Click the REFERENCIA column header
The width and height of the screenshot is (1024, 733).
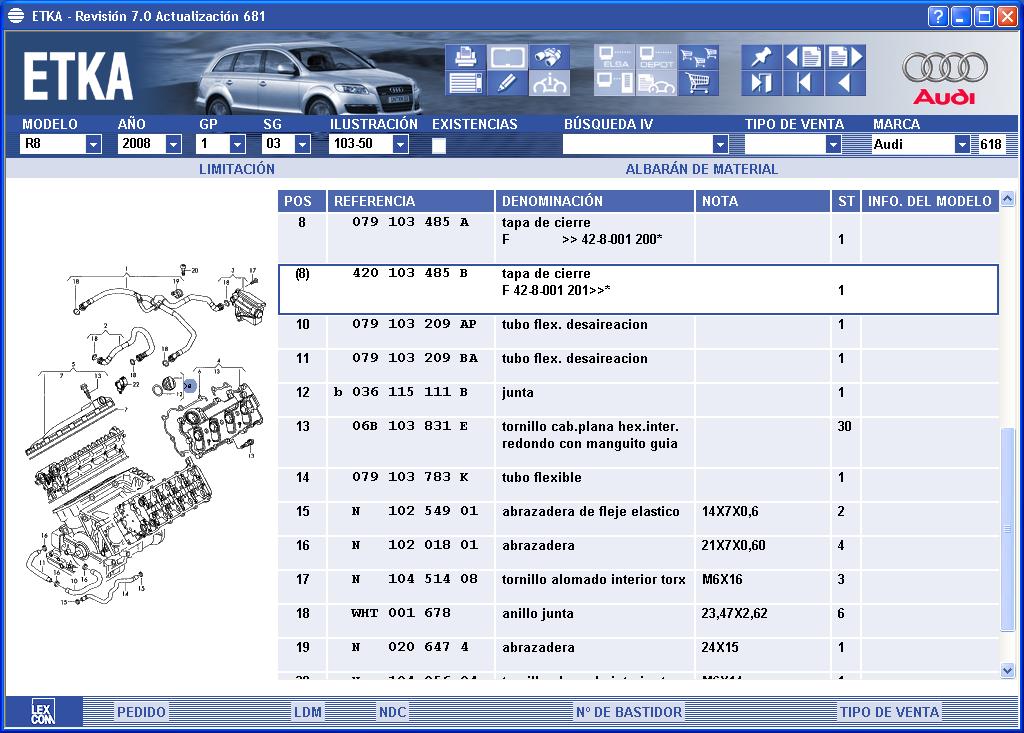click(x=410, y=201)
